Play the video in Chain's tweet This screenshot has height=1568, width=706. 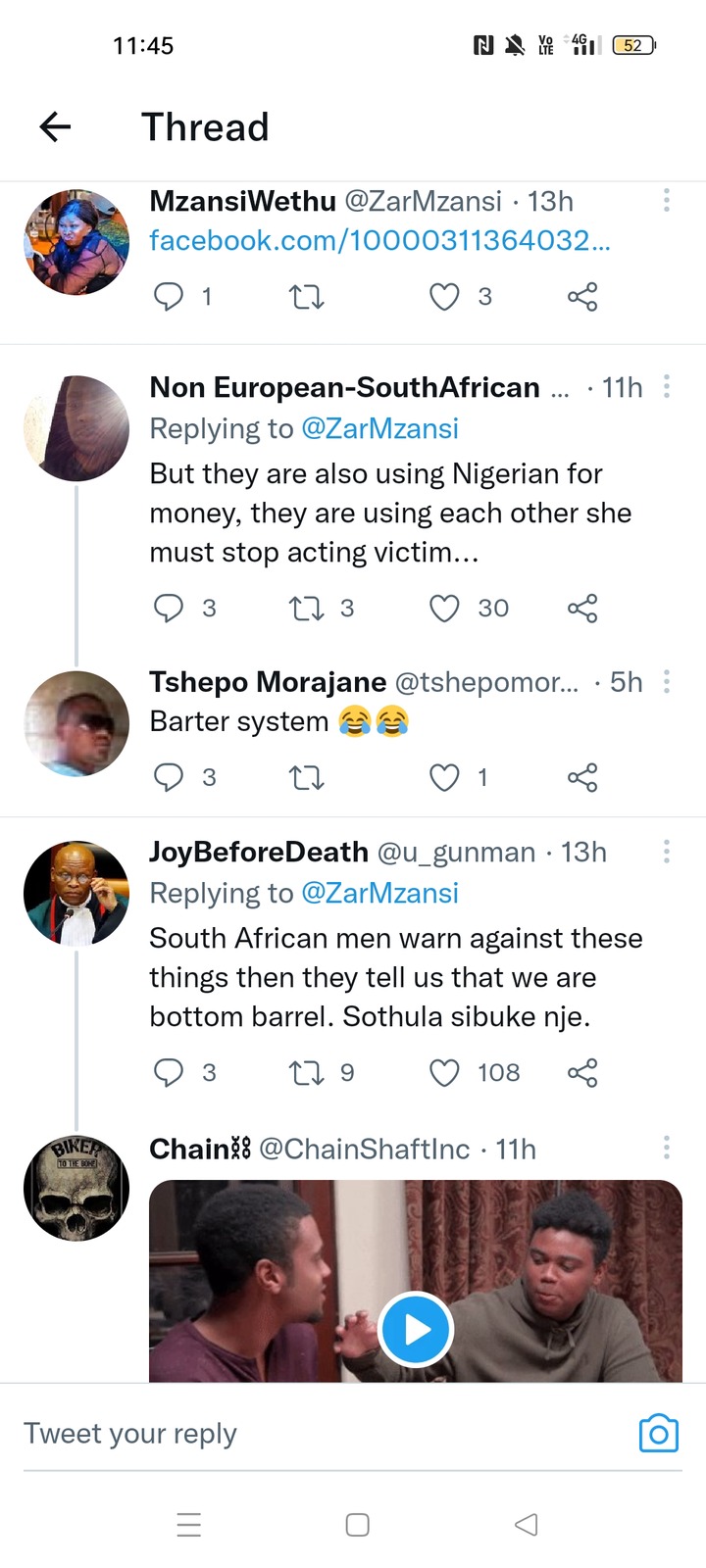click(416, 1329)
